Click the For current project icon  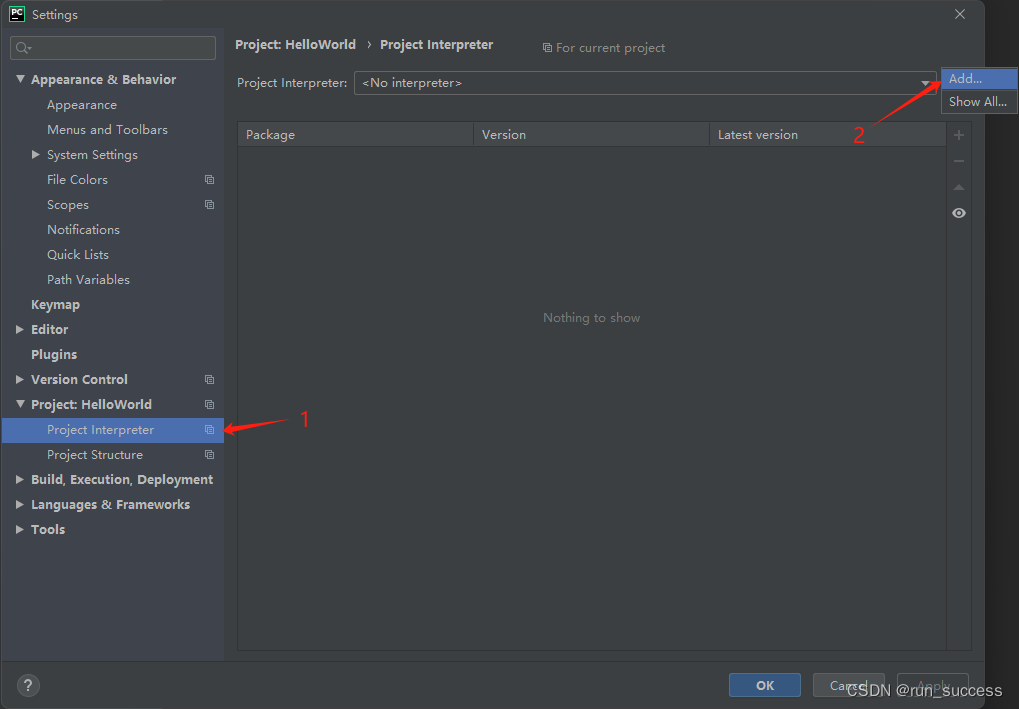tap(547, 48)
